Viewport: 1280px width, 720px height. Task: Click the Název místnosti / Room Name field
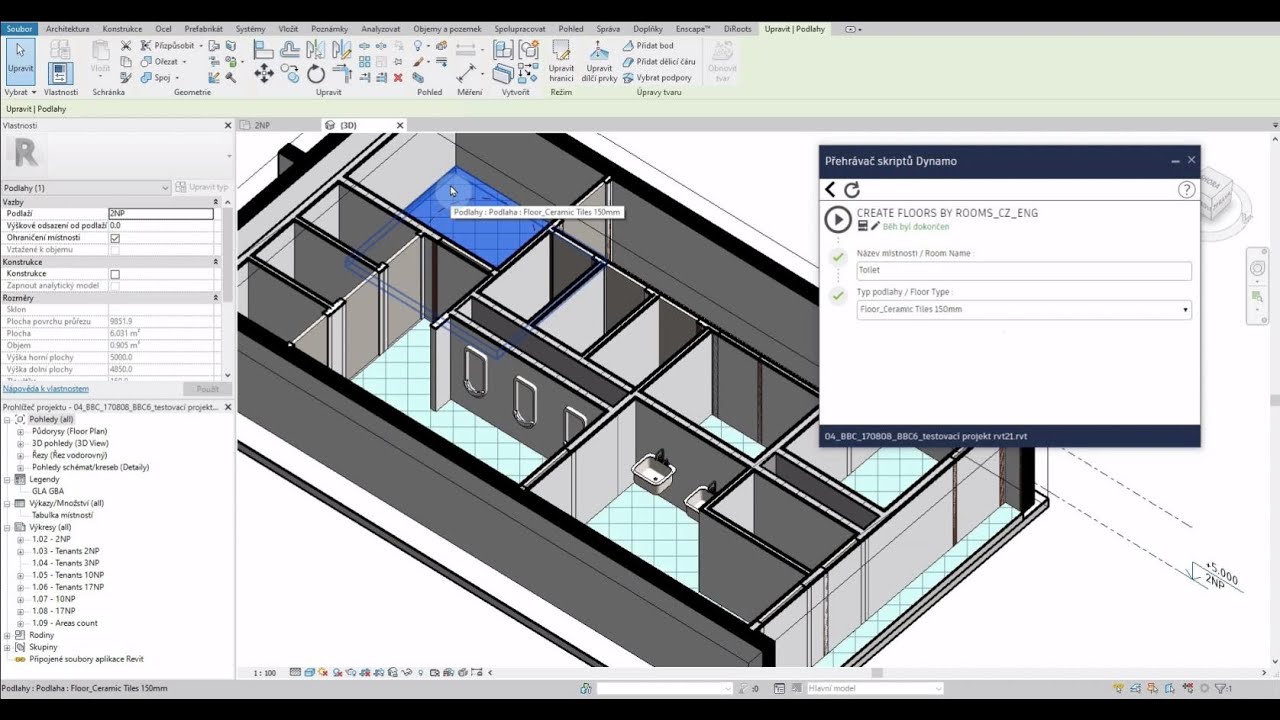click(x=1024, y=271)
